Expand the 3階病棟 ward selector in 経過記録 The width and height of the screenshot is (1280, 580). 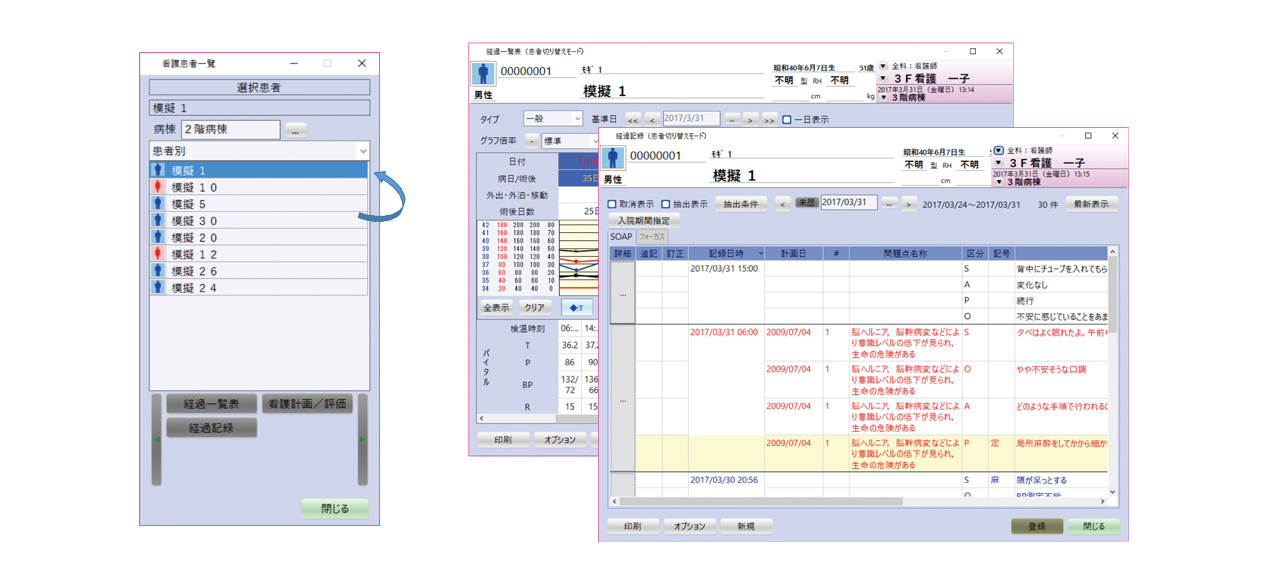998,182
